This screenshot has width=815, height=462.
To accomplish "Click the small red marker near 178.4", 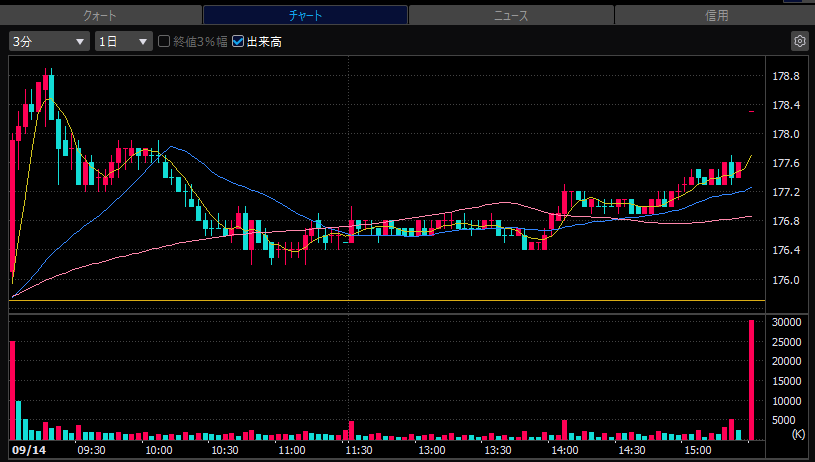I will coord(751,111).
